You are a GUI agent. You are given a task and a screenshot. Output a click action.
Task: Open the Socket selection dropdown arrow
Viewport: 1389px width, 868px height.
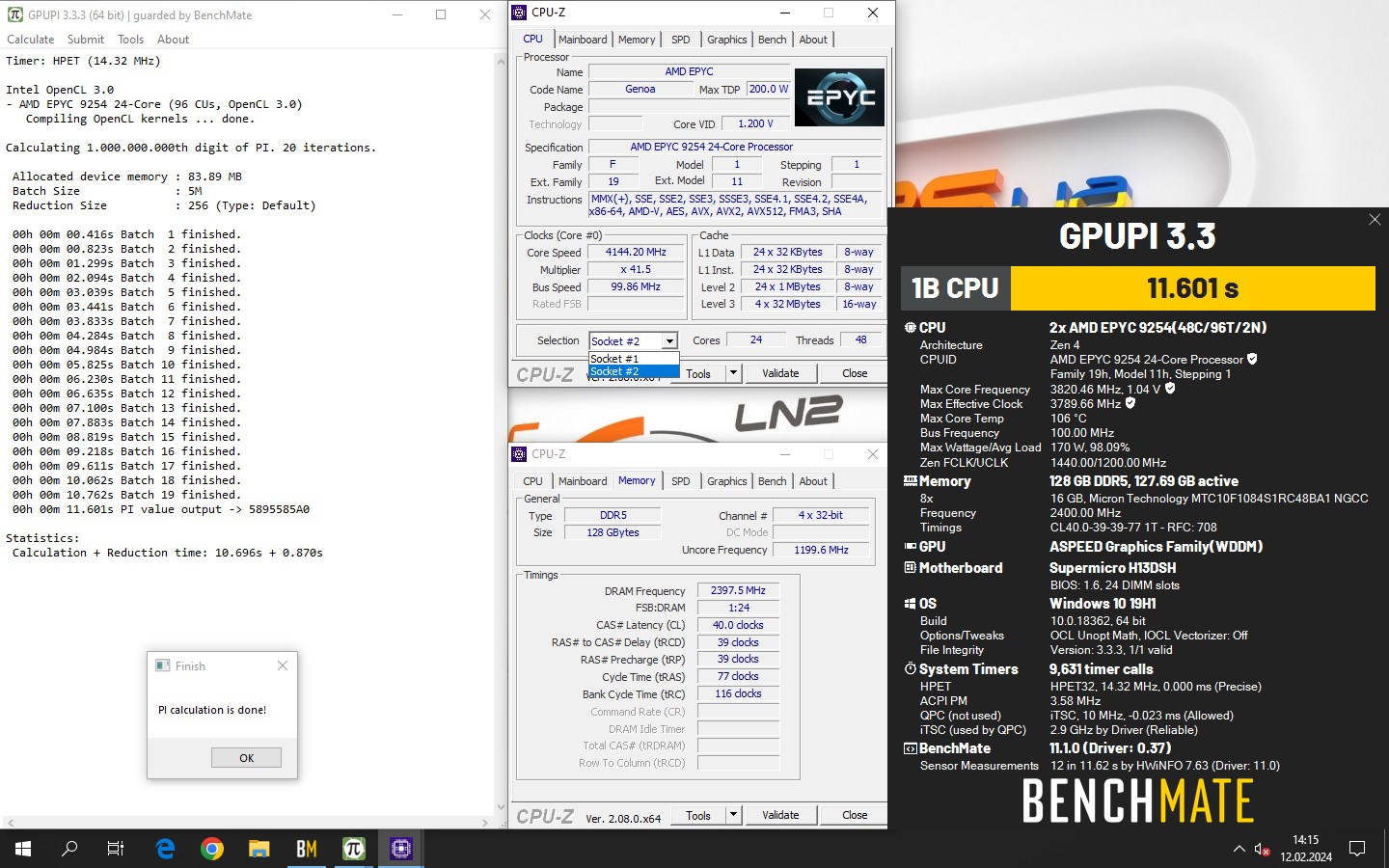(669, 341)
